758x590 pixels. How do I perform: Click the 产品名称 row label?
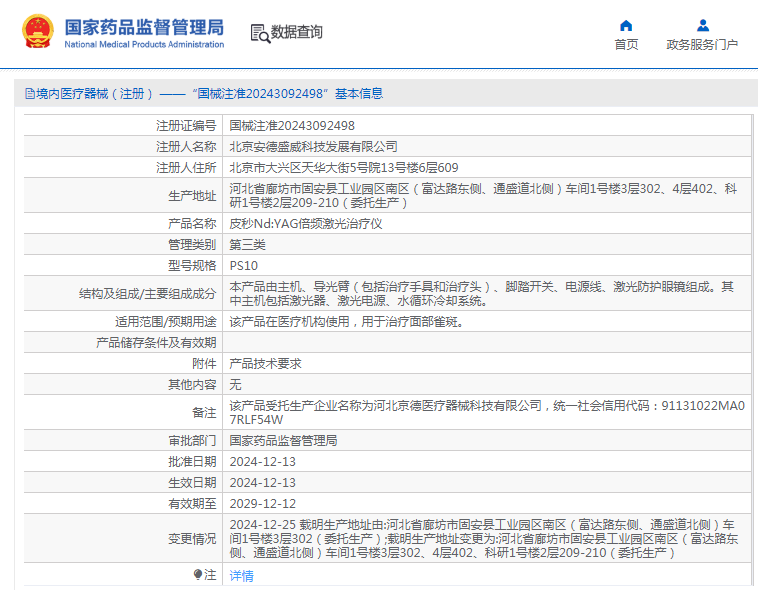click(x=192, y=224)
